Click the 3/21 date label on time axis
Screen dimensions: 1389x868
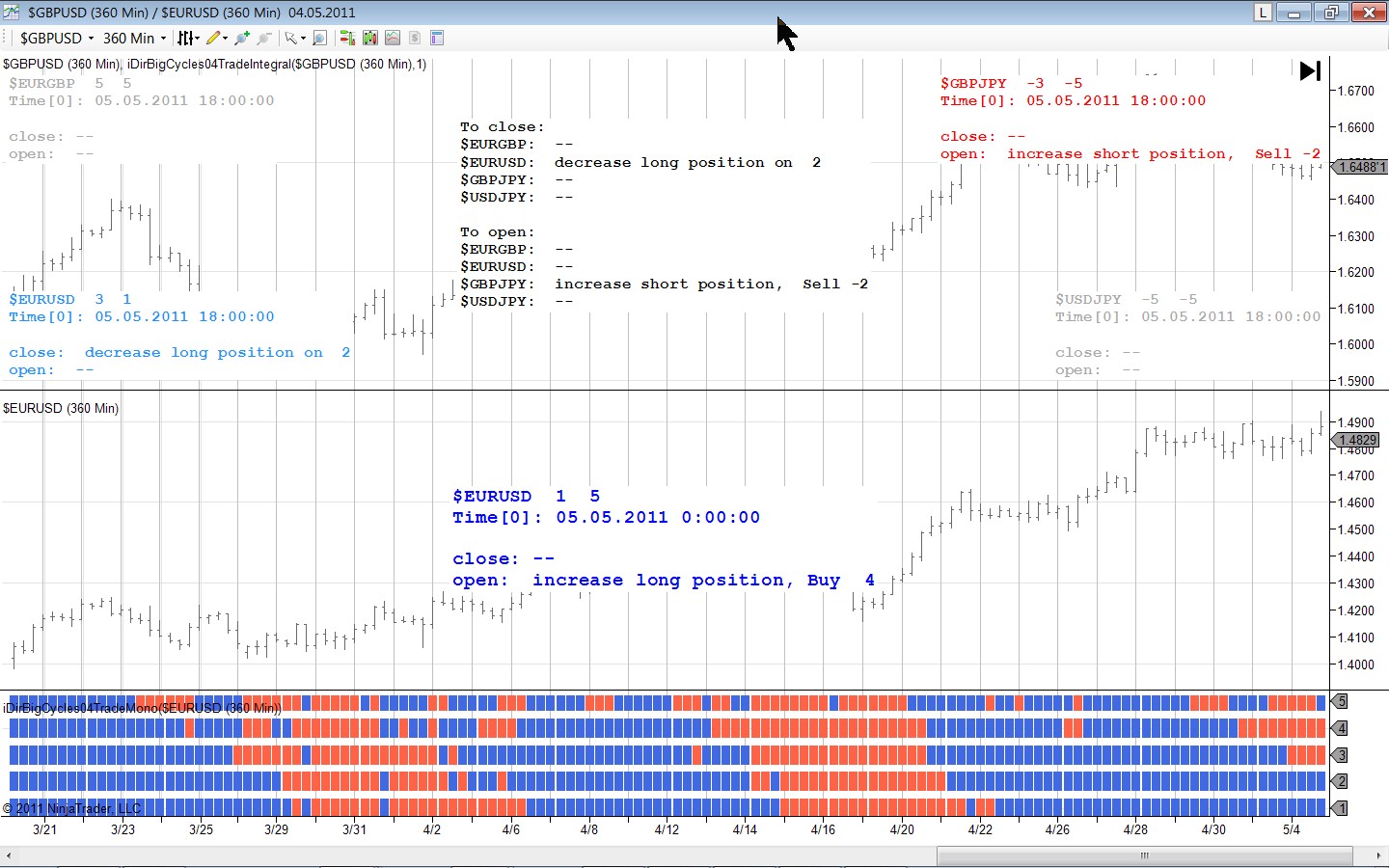[x=44, y=829]
